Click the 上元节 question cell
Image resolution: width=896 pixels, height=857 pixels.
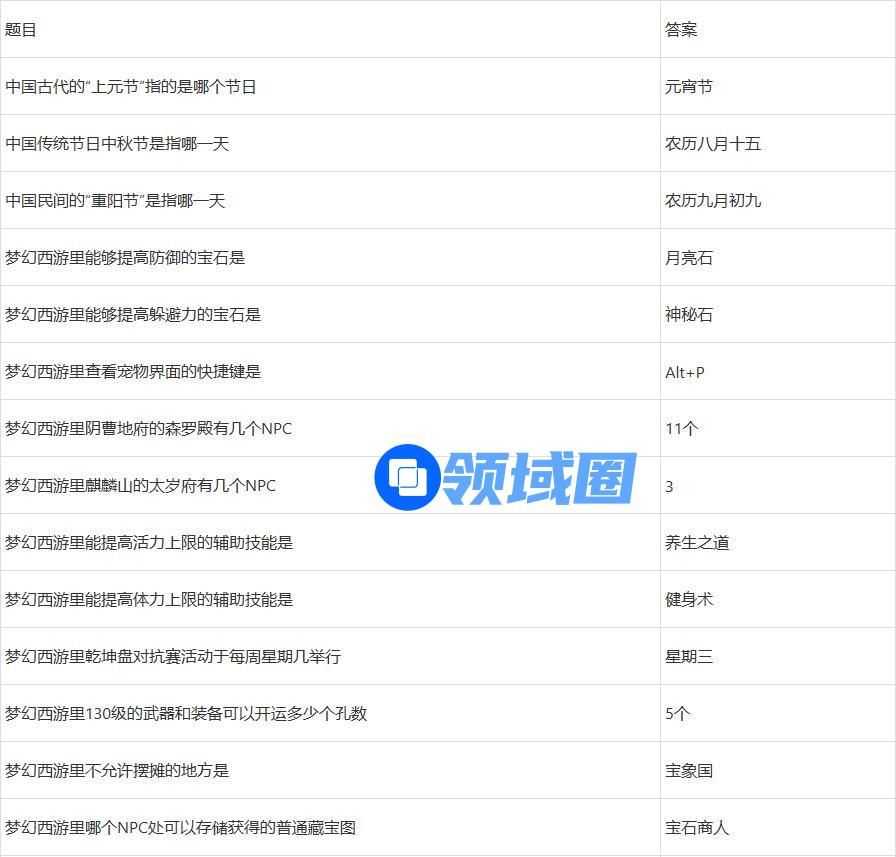click(131, 87)
